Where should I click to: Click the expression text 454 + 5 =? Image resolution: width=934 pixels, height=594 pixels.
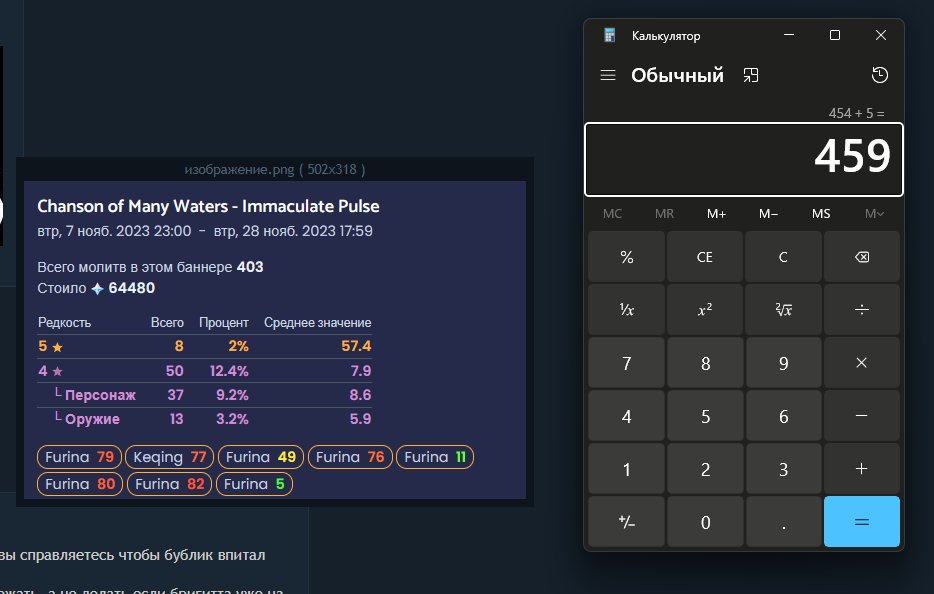click(856, 113)
